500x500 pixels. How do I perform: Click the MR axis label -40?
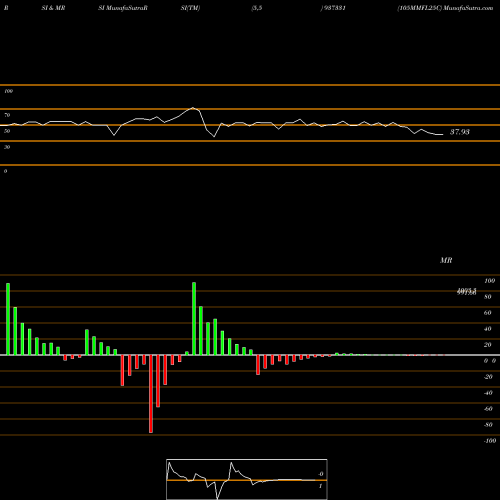[488, 393]
